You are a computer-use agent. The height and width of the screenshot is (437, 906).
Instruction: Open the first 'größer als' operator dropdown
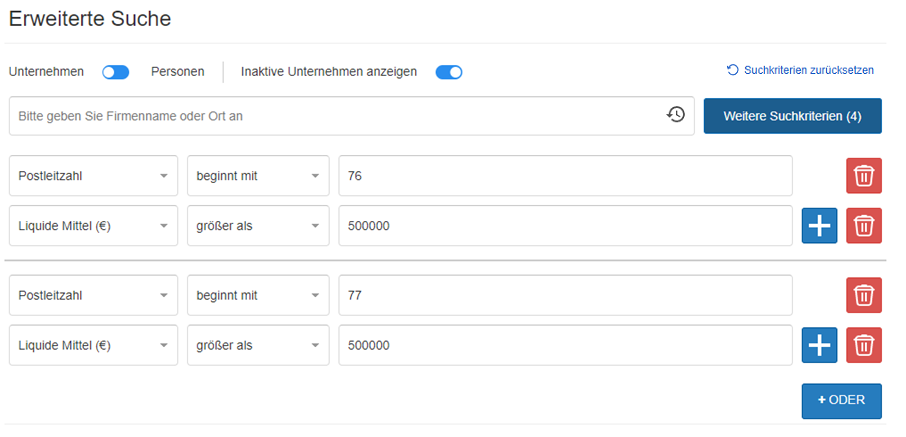(x=258, y=226)
